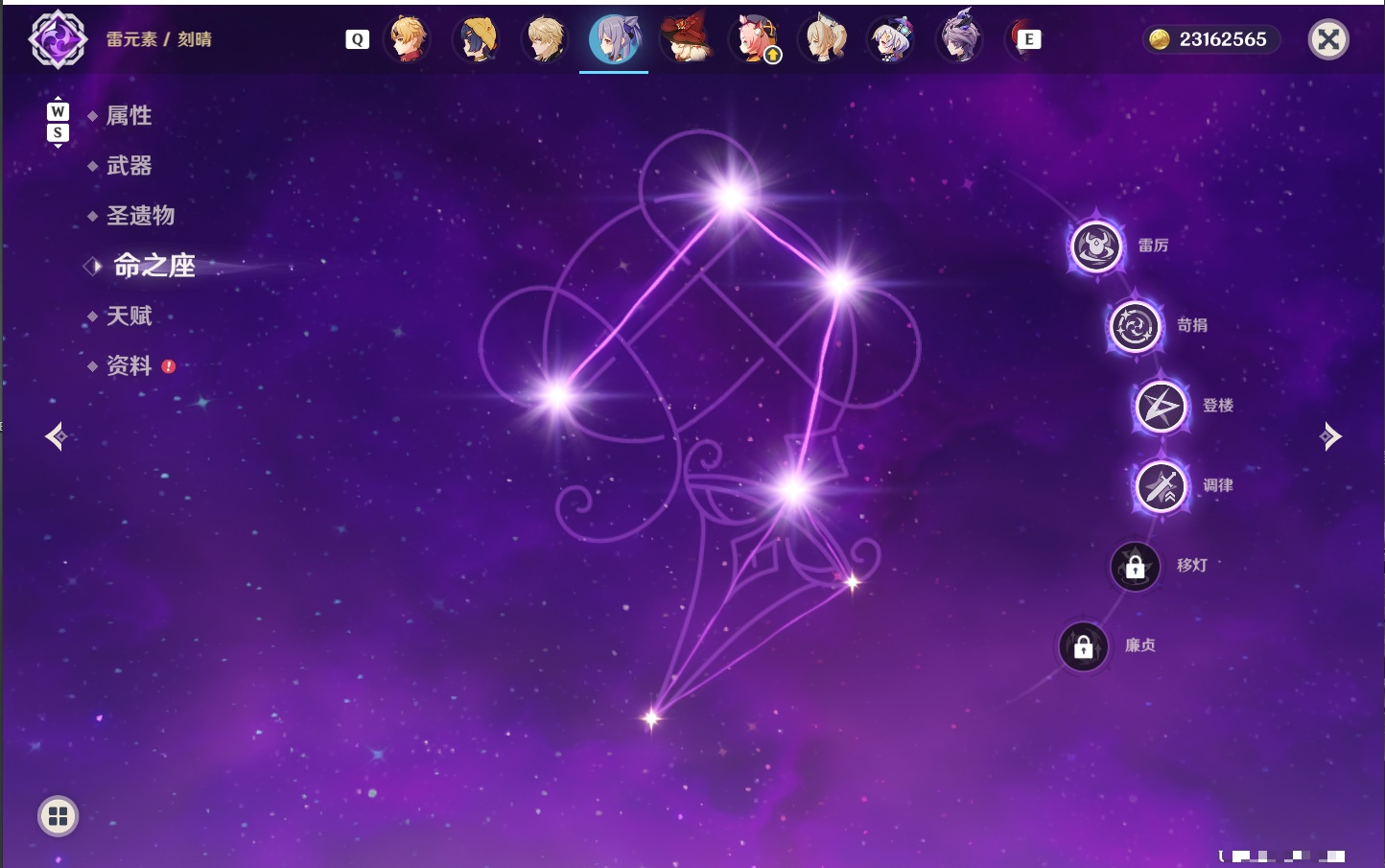Viewport: 1385px width, 868px height.
Task: Select the 苛捐 constellation icon
Action: [x=1135, y=326]
